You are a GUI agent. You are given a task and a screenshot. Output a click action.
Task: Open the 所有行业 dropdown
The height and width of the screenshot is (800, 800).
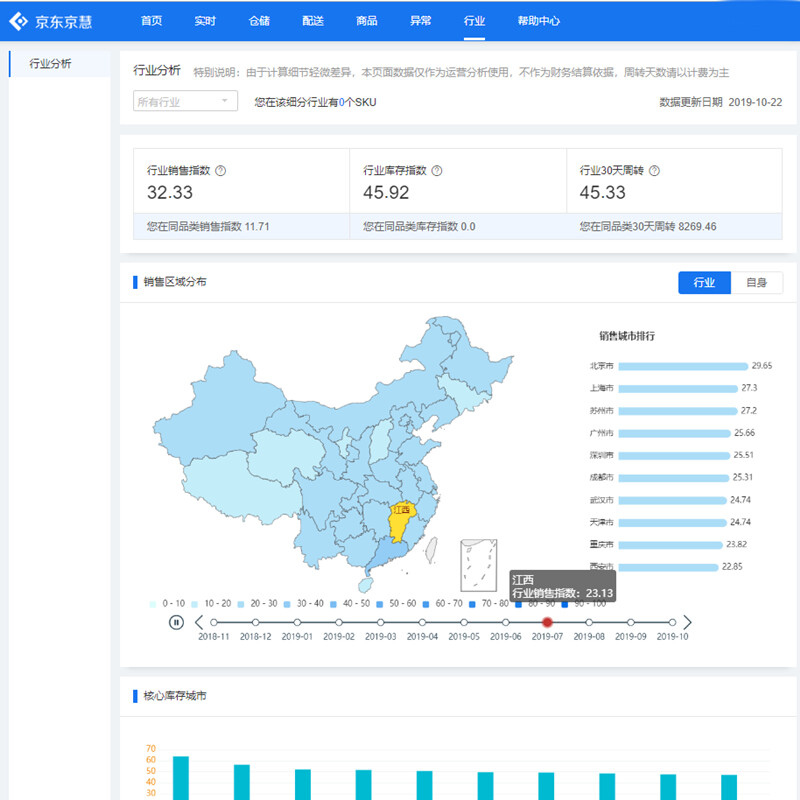click(x=185, y=101)
